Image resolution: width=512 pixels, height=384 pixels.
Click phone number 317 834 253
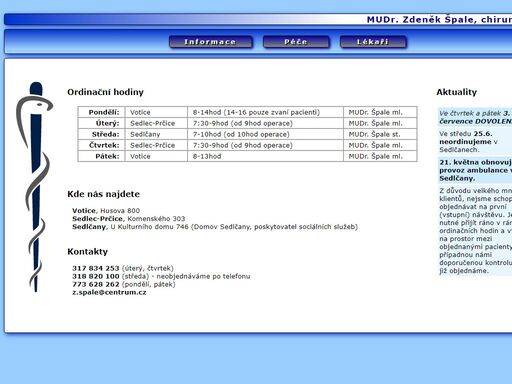coord(96,268)
